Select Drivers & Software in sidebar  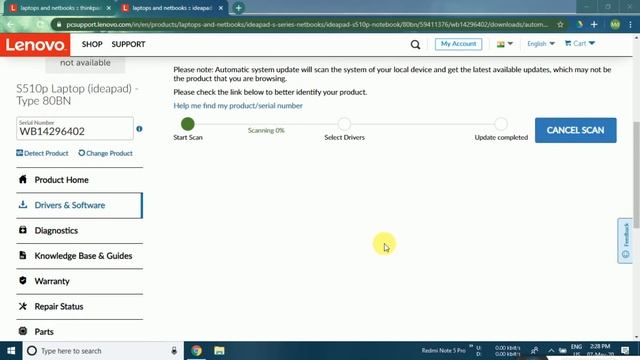point(80,205)
